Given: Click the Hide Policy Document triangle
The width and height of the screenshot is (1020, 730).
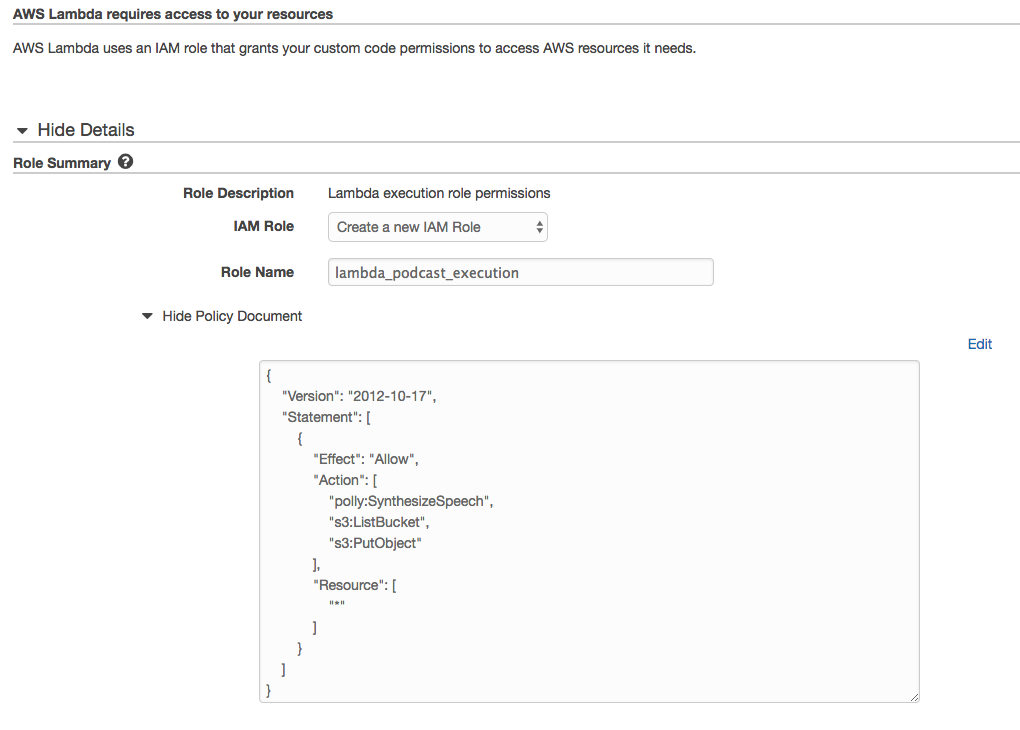Looking at the screenshot, I should click(x=147, y=315).
